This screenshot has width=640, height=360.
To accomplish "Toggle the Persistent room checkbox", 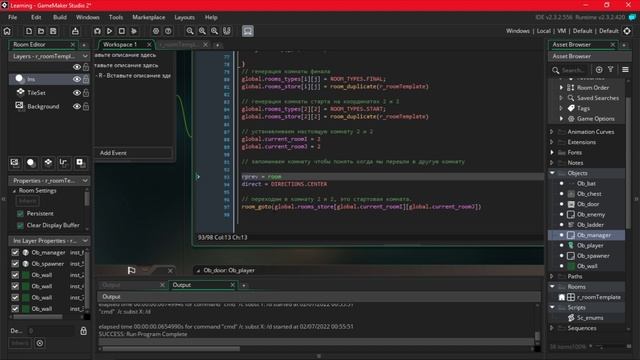I will pyautogui.click(x=20, y=213).
